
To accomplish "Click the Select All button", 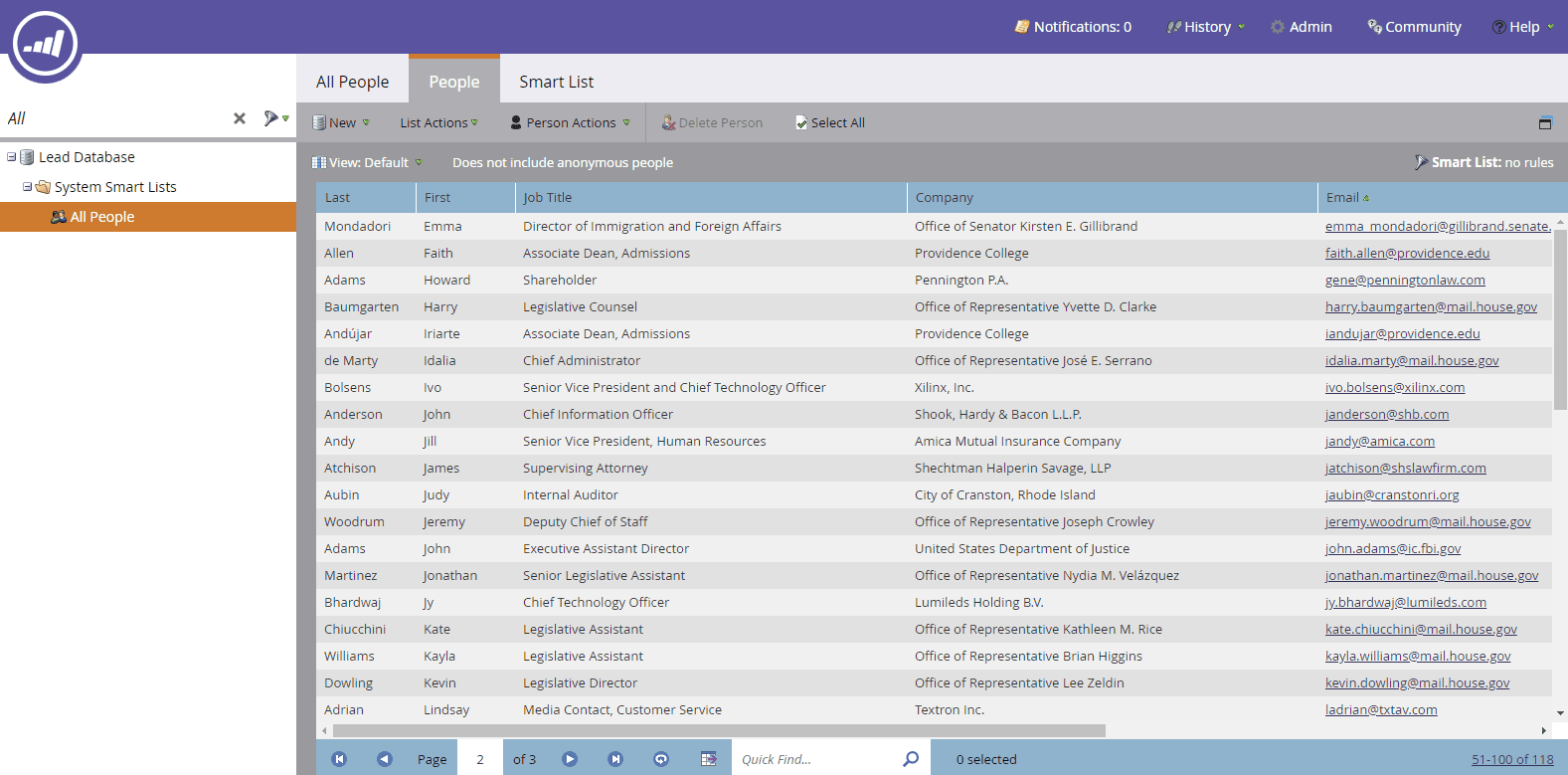I will point(830,122).
